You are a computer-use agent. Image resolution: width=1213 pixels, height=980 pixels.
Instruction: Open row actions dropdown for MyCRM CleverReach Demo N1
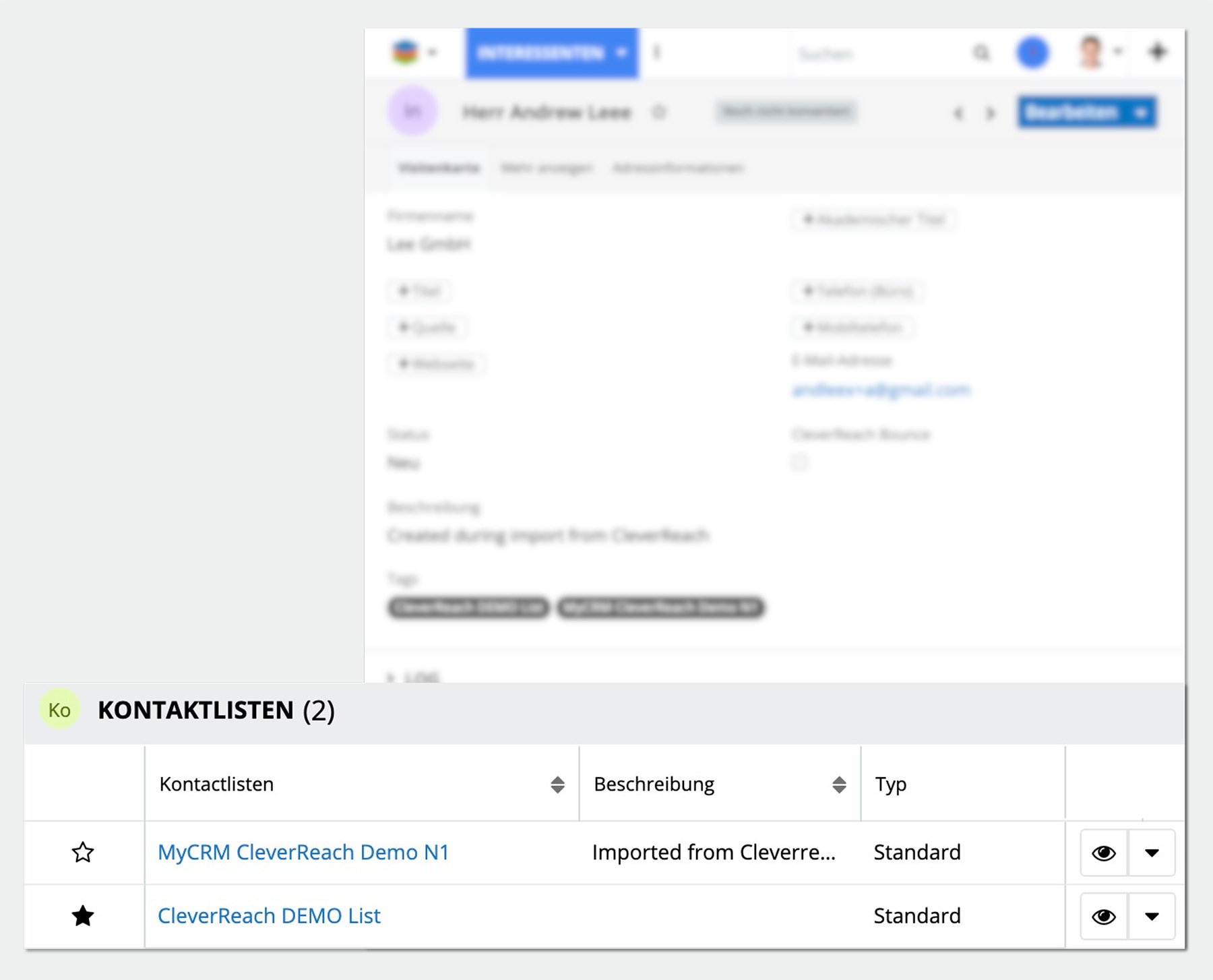coord(1152,853)
